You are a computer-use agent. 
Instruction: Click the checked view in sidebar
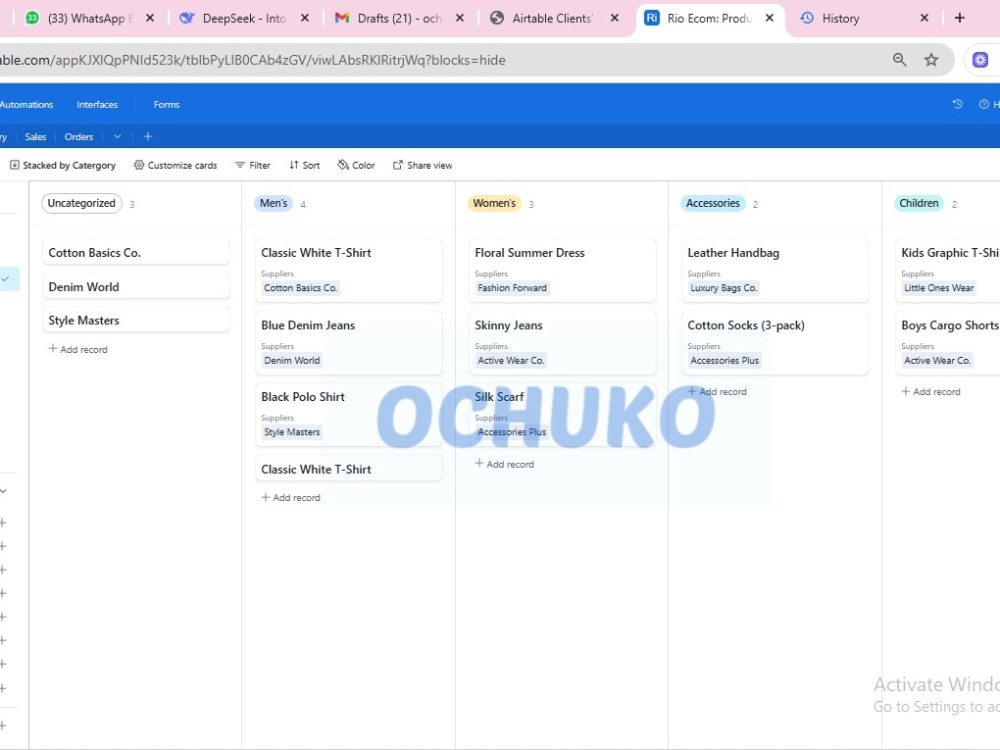9,279
